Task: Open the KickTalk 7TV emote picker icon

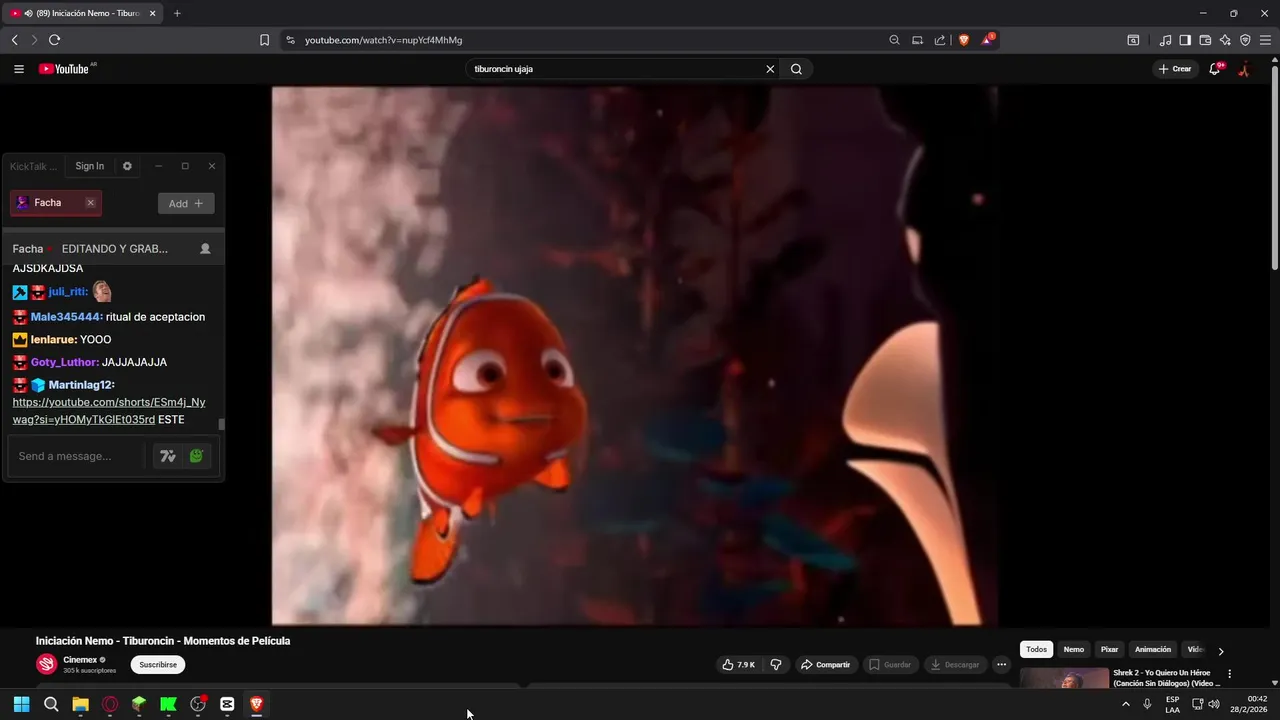Action: pos(168,456)
